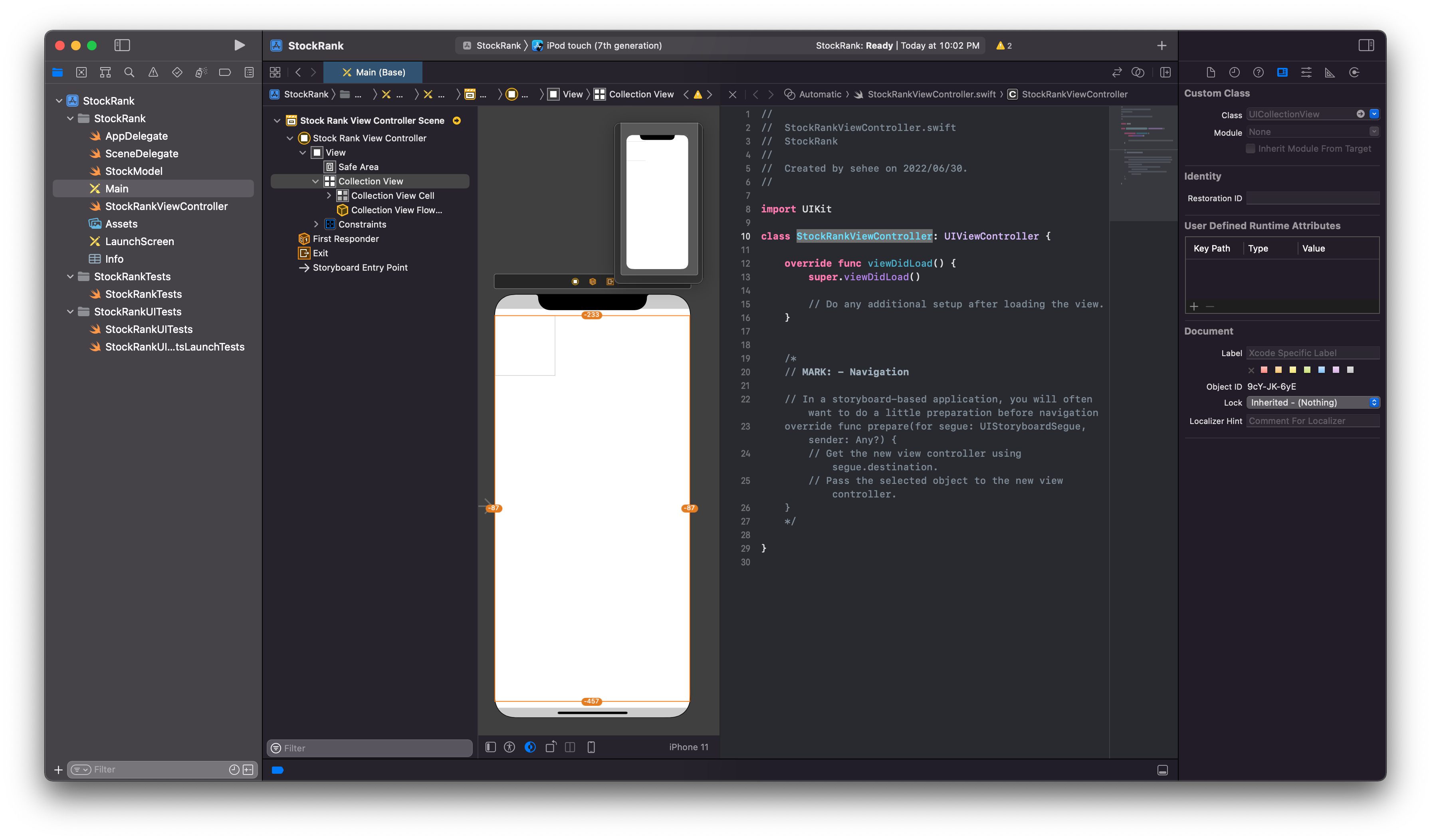Toggle the left navigator sidebar
Viewport: 1431px width, 840px height.
coord(122,46)
